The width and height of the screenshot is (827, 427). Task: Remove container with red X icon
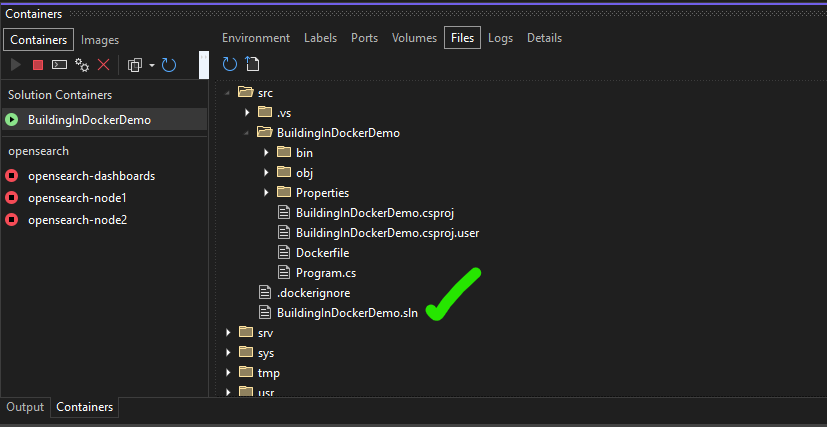pyautogui.click(x=104, y=65)
